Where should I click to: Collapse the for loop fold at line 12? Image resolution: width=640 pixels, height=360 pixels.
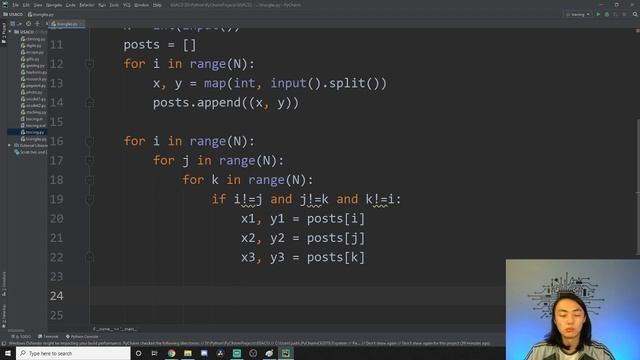tap(90, 64)
